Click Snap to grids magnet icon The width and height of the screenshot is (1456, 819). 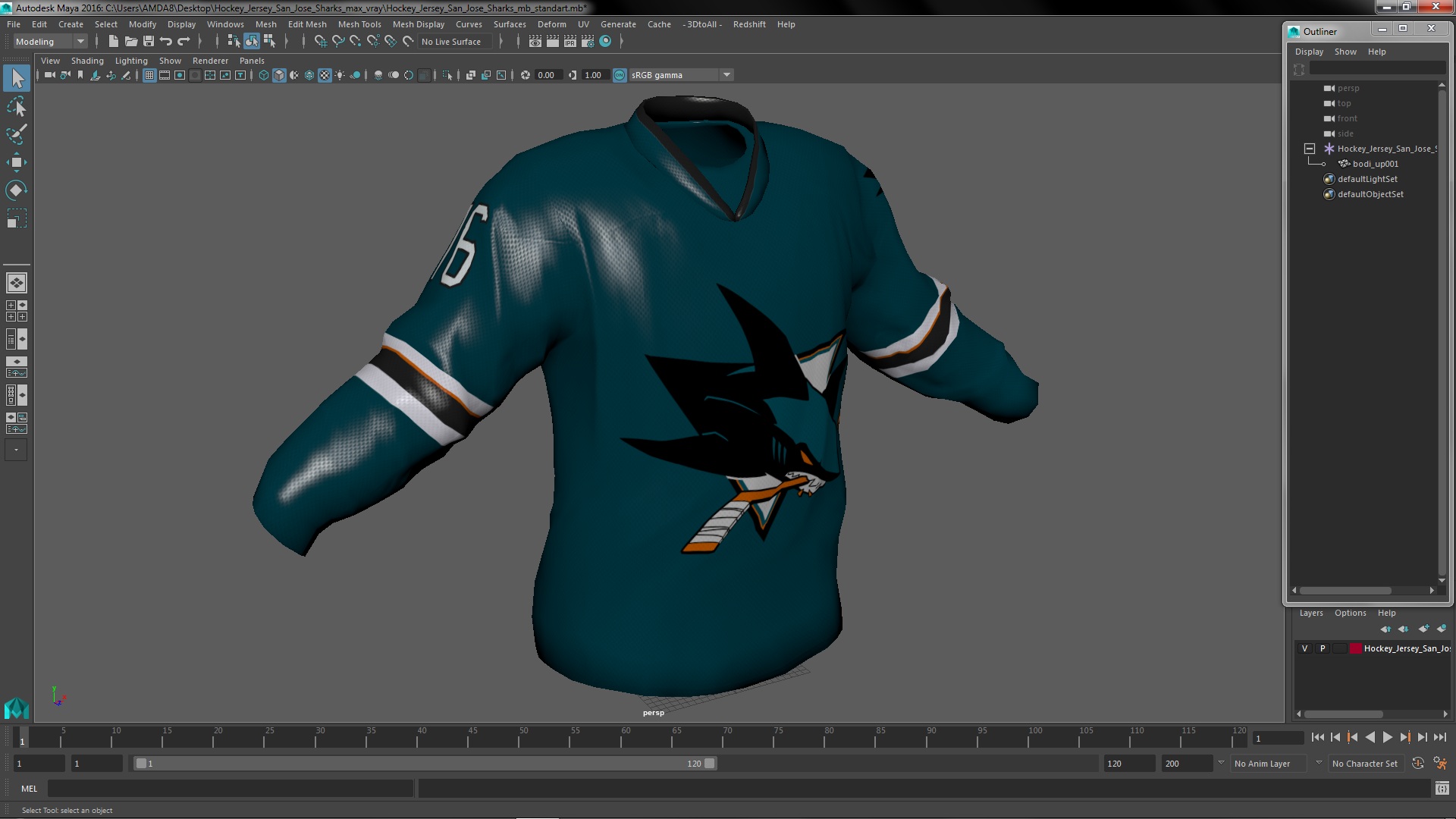point(321,42)
